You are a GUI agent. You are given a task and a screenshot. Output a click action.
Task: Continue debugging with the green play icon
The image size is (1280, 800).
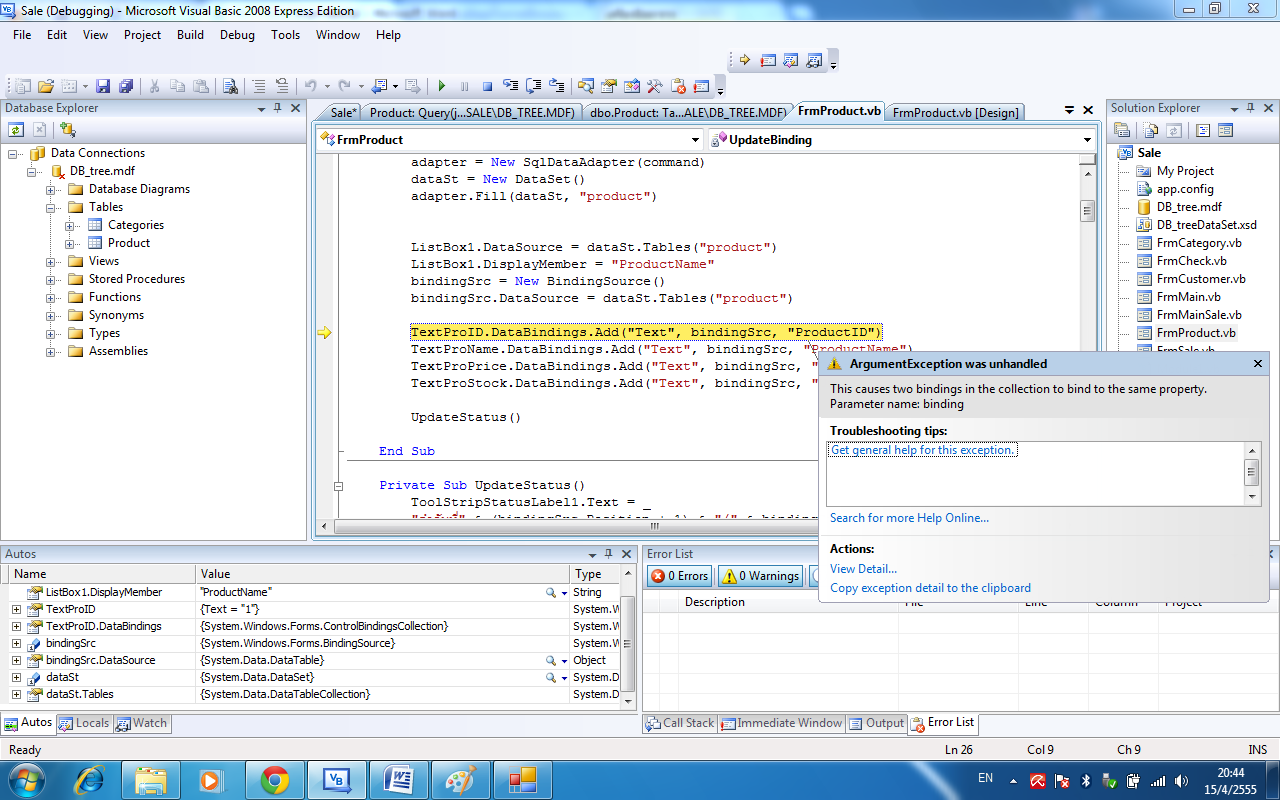pyautogui.click(x=441, y=86)
